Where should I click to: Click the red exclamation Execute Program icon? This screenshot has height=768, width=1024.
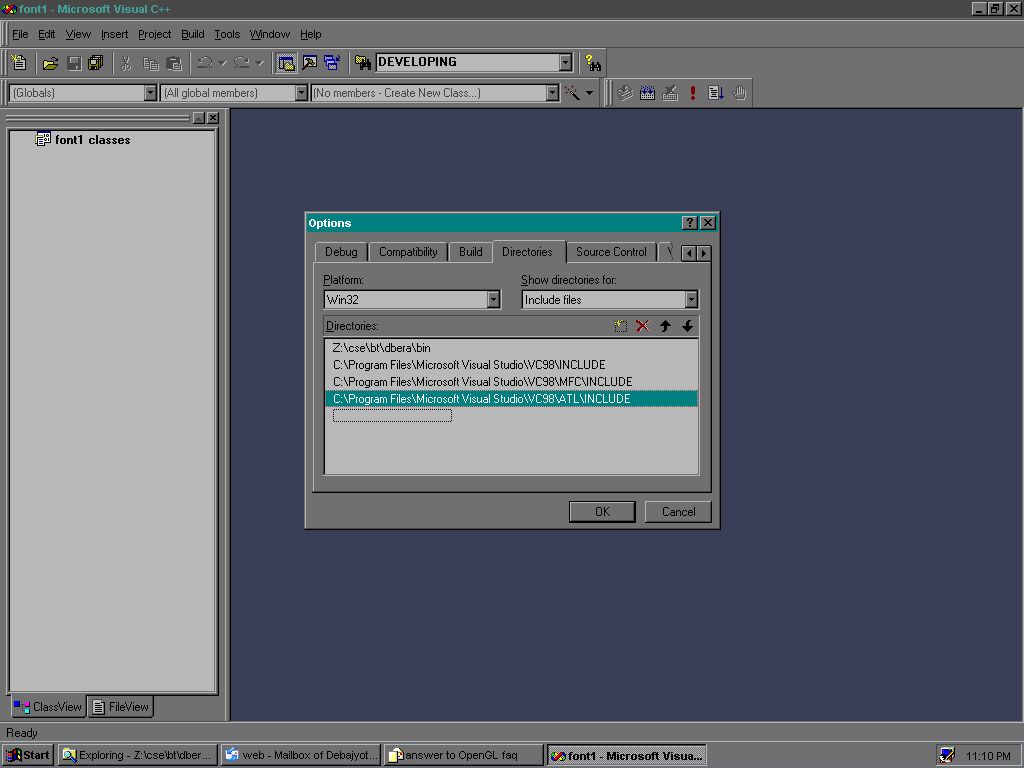tap(693, 93)
